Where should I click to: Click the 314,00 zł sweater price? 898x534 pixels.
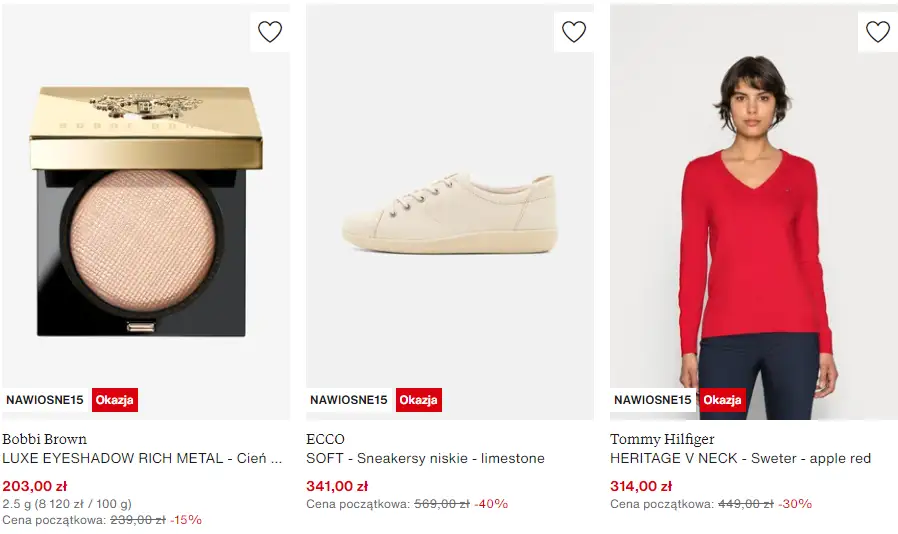[x=641, y=486]
